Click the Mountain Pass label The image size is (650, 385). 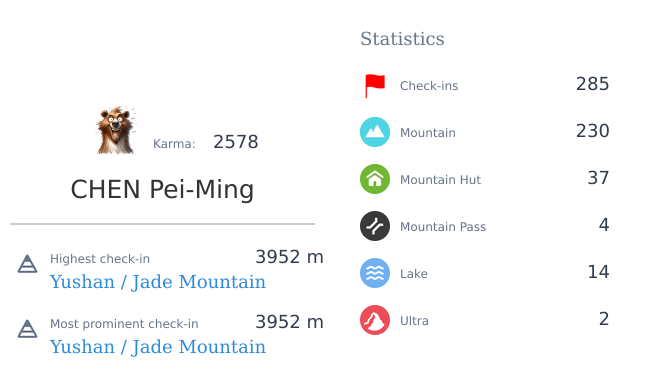[x=443, y=227]
